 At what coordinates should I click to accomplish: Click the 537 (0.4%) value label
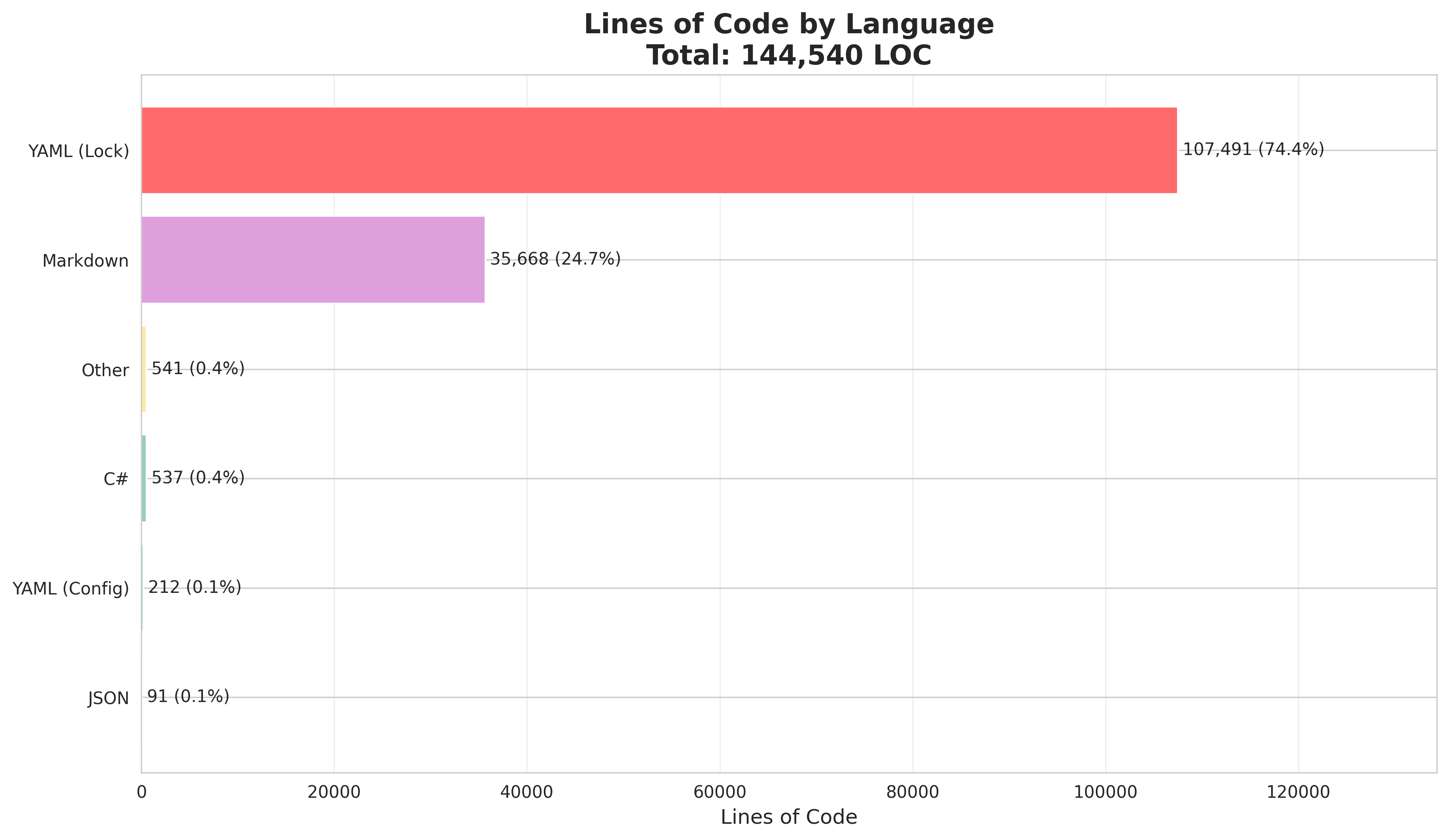(198, 478)
